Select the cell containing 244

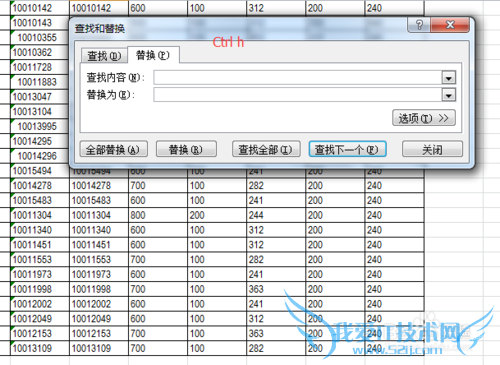pyautogui.click(x=276, y=215)
